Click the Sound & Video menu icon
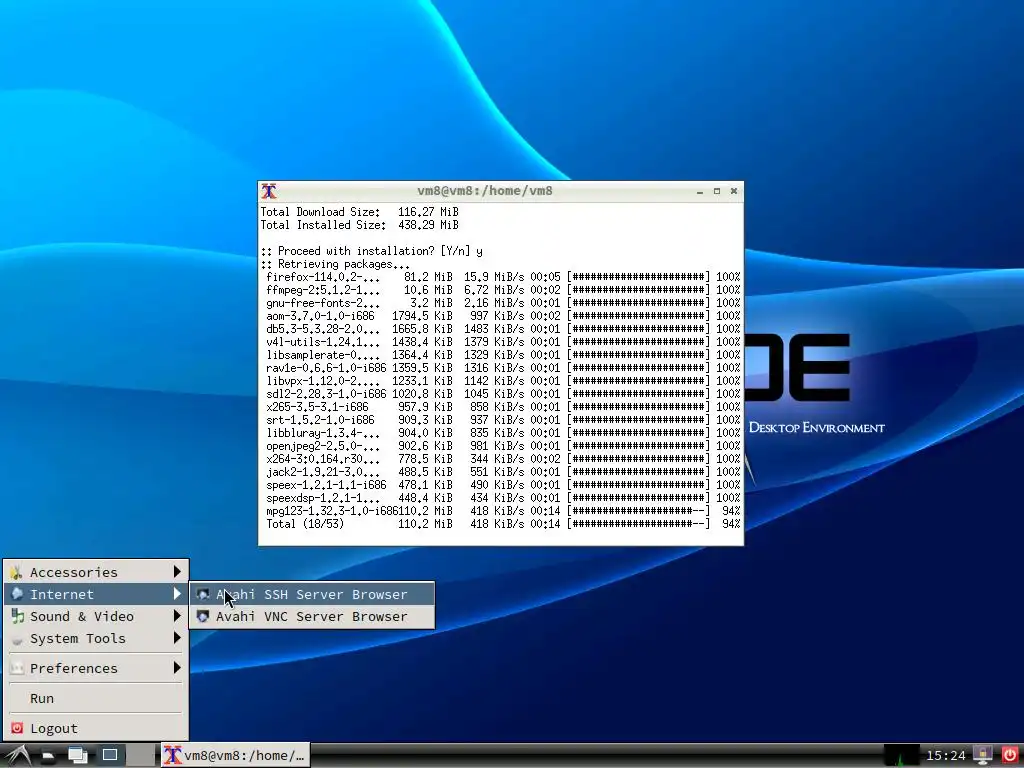 (x=17, y=616)
